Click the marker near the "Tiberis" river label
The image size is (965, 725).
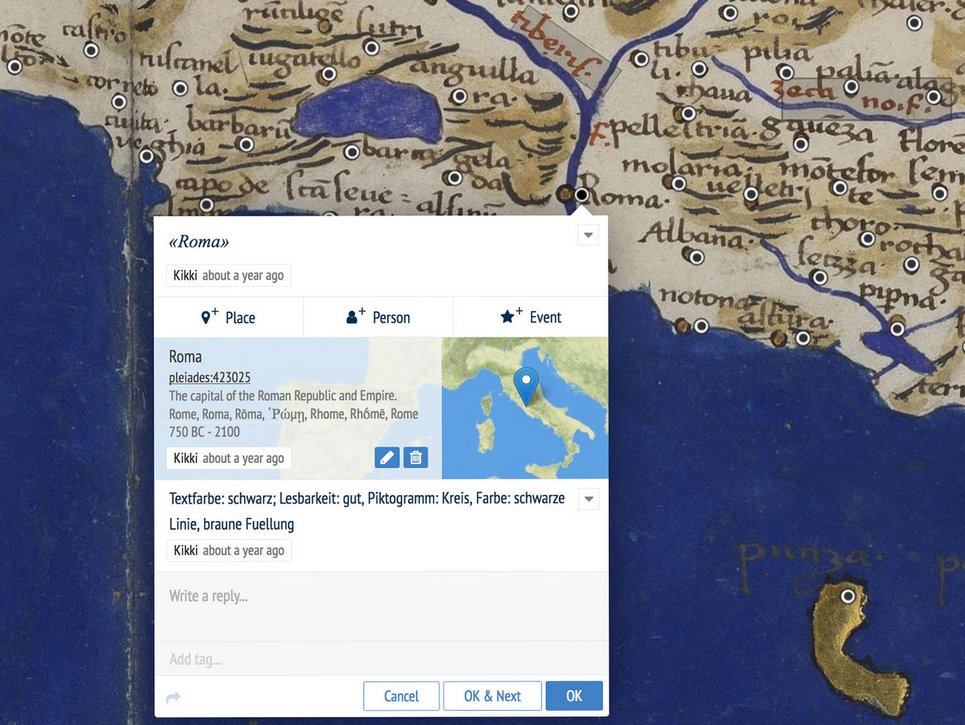coord(572,10)
